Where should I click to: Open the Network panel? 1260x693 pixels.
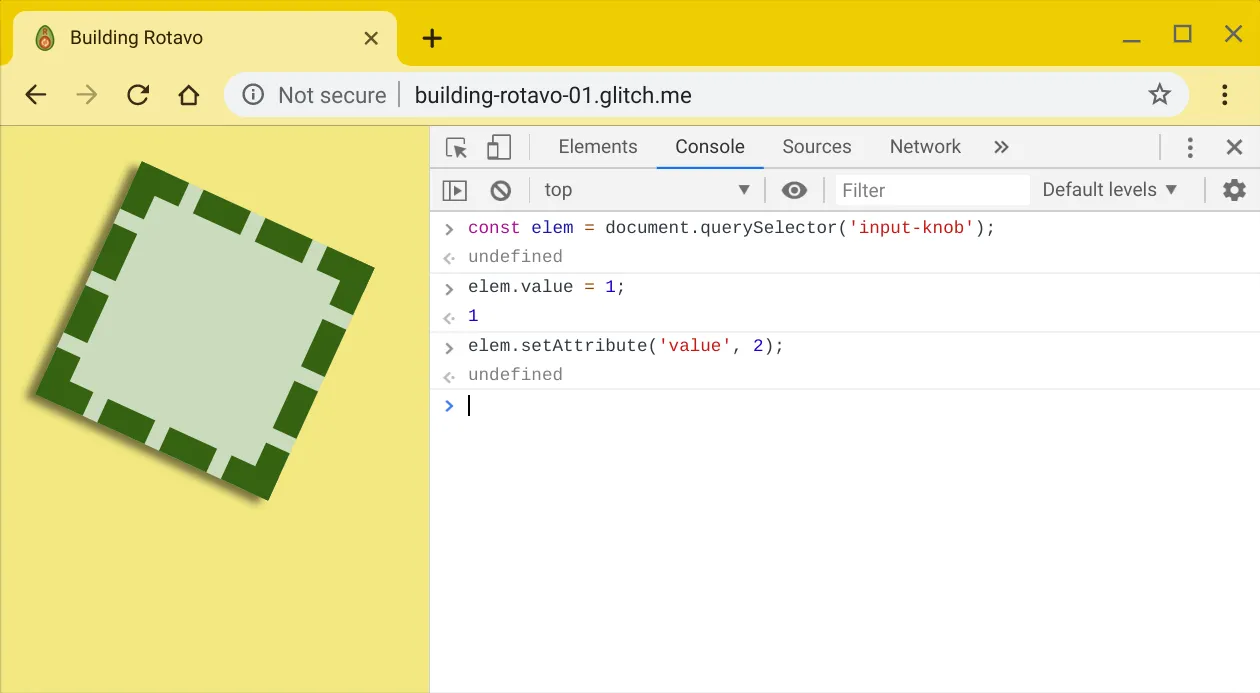tap(924, 146)
